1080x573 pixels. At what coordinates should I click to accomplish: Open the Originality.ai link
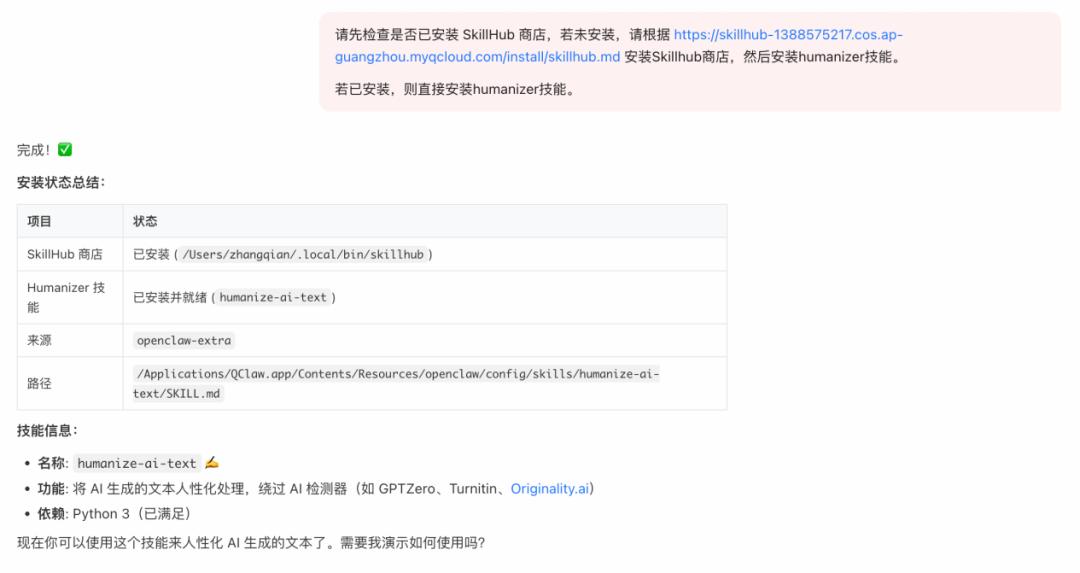tap(551, 489)
